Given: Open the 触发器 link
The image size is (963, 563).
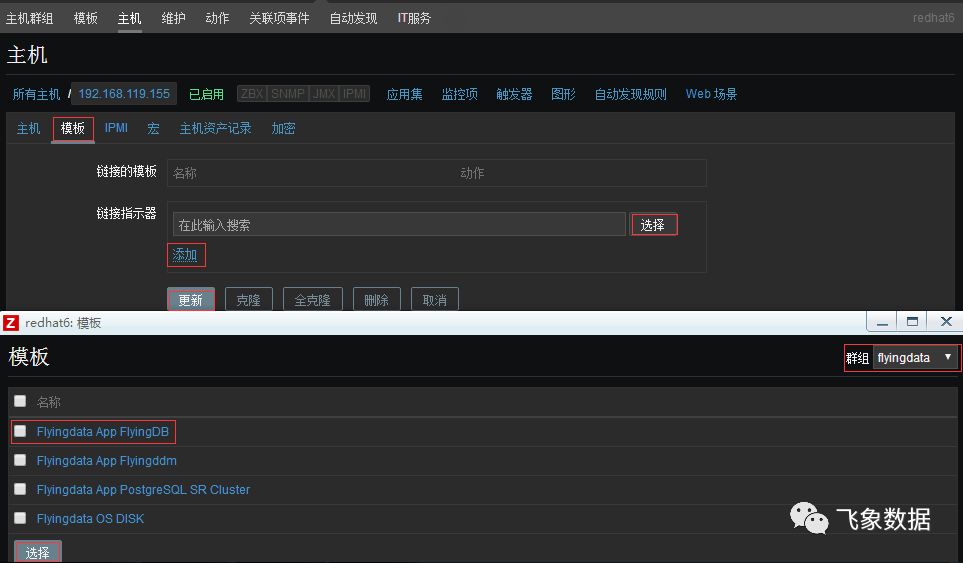Looking at the screenshot, I should click(514, 94).
